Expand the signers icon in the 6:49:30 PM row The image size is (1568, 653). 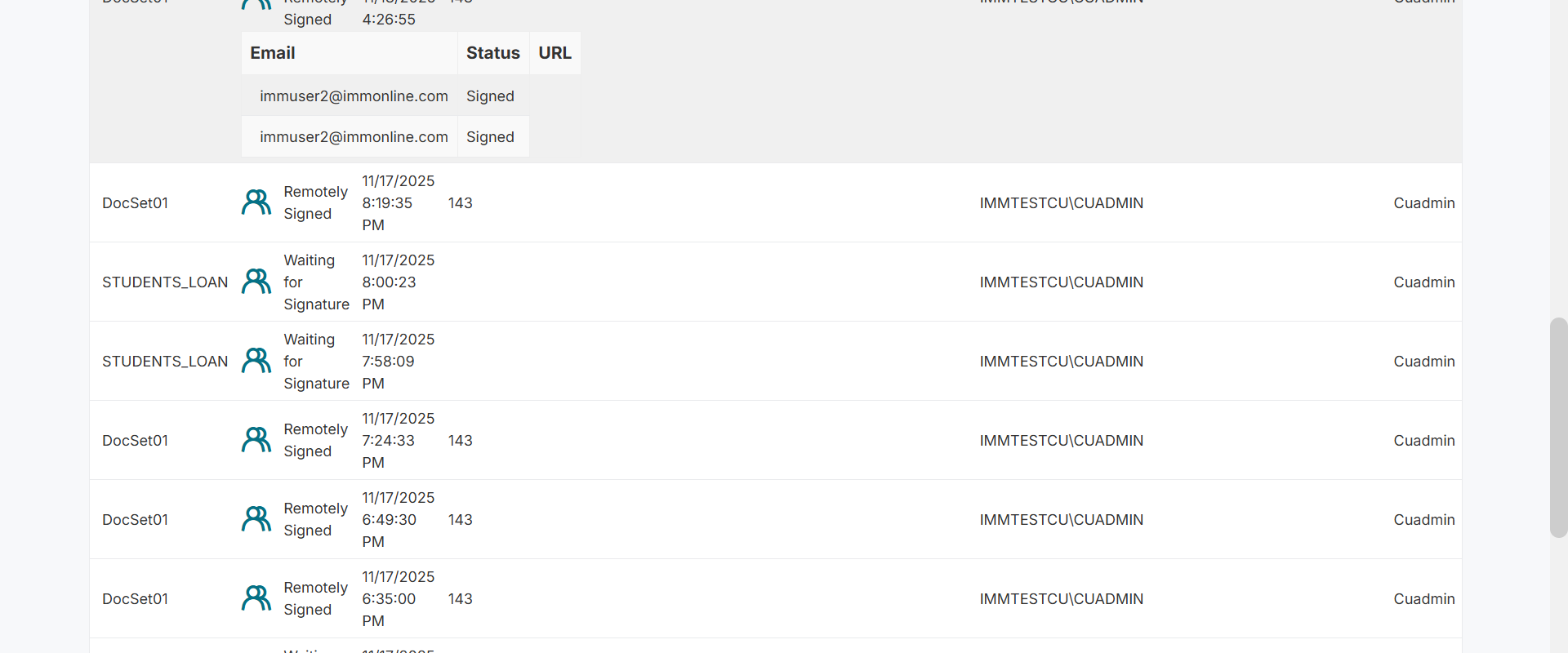(x=256, y=519)
